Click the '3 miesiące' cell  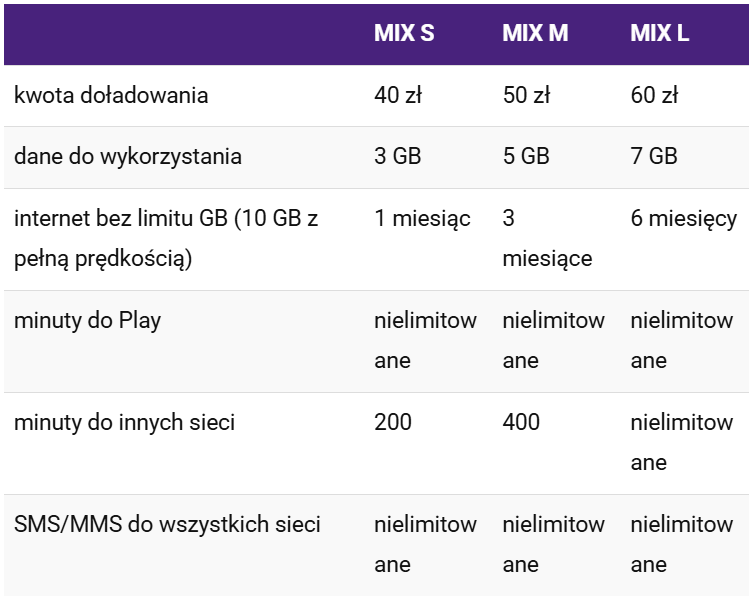pyautogui.click(x=547, y=238)
